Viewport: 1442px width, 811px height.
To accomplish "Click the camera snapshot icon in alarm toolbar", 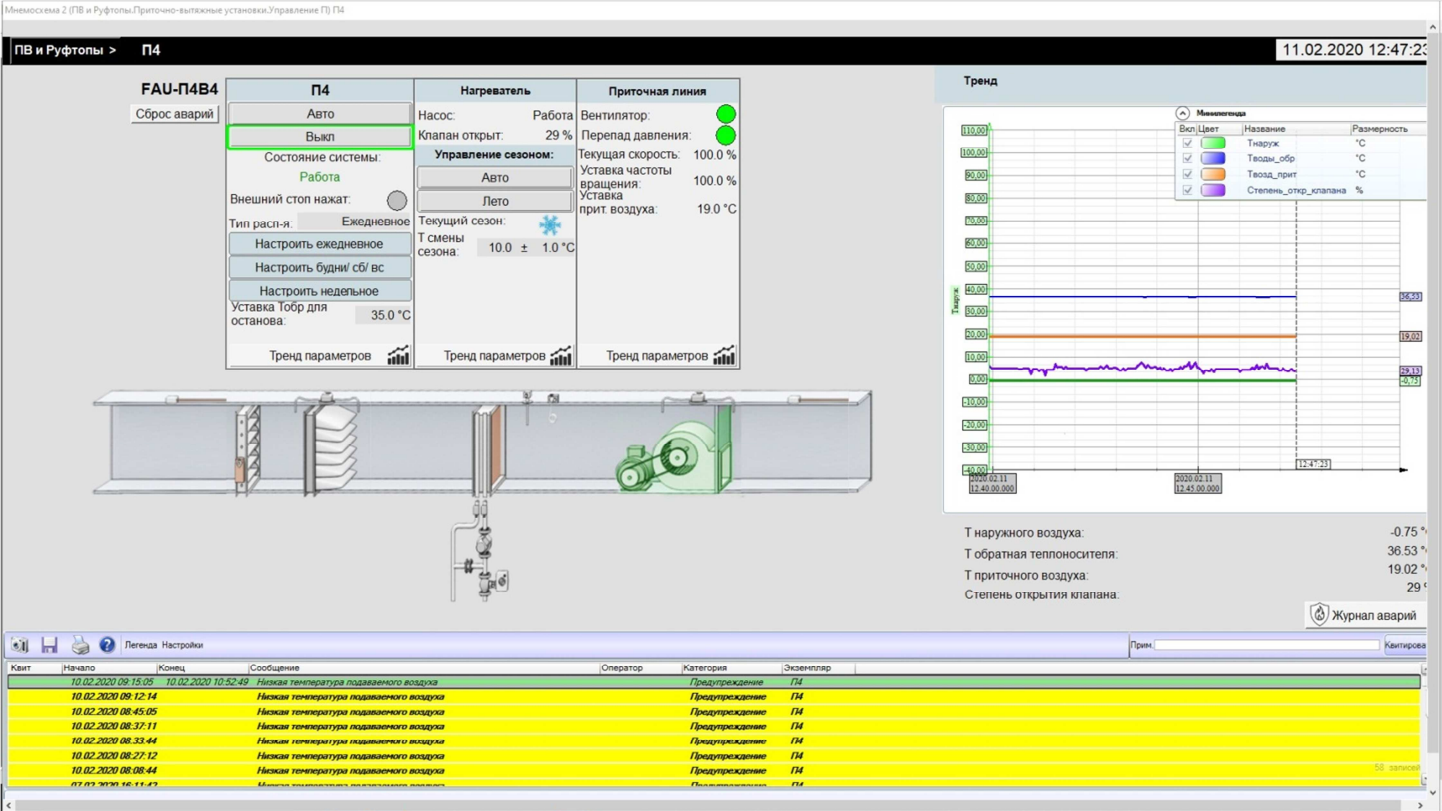I will pyautogui.click(x=20, y=645).
